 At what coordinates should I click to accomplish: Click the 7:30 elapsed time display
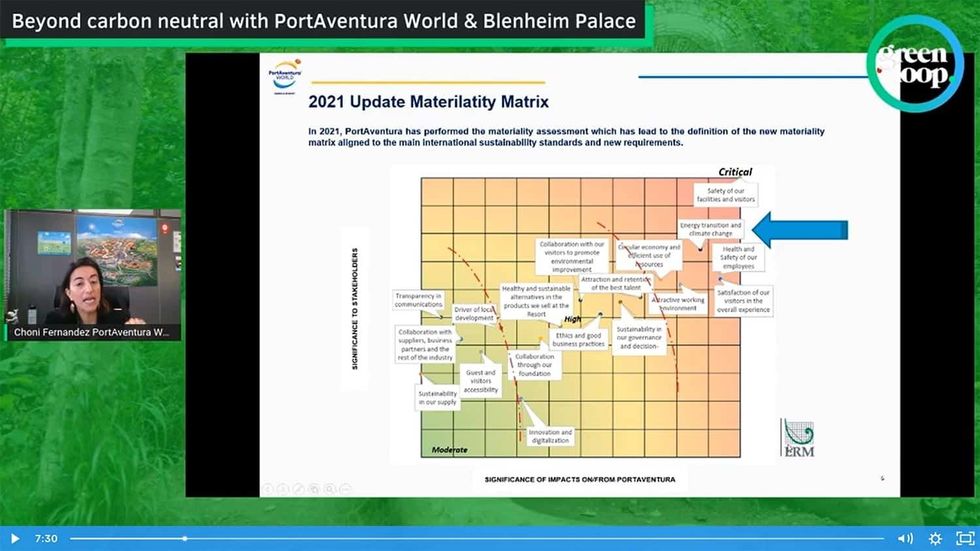(46, 538)
